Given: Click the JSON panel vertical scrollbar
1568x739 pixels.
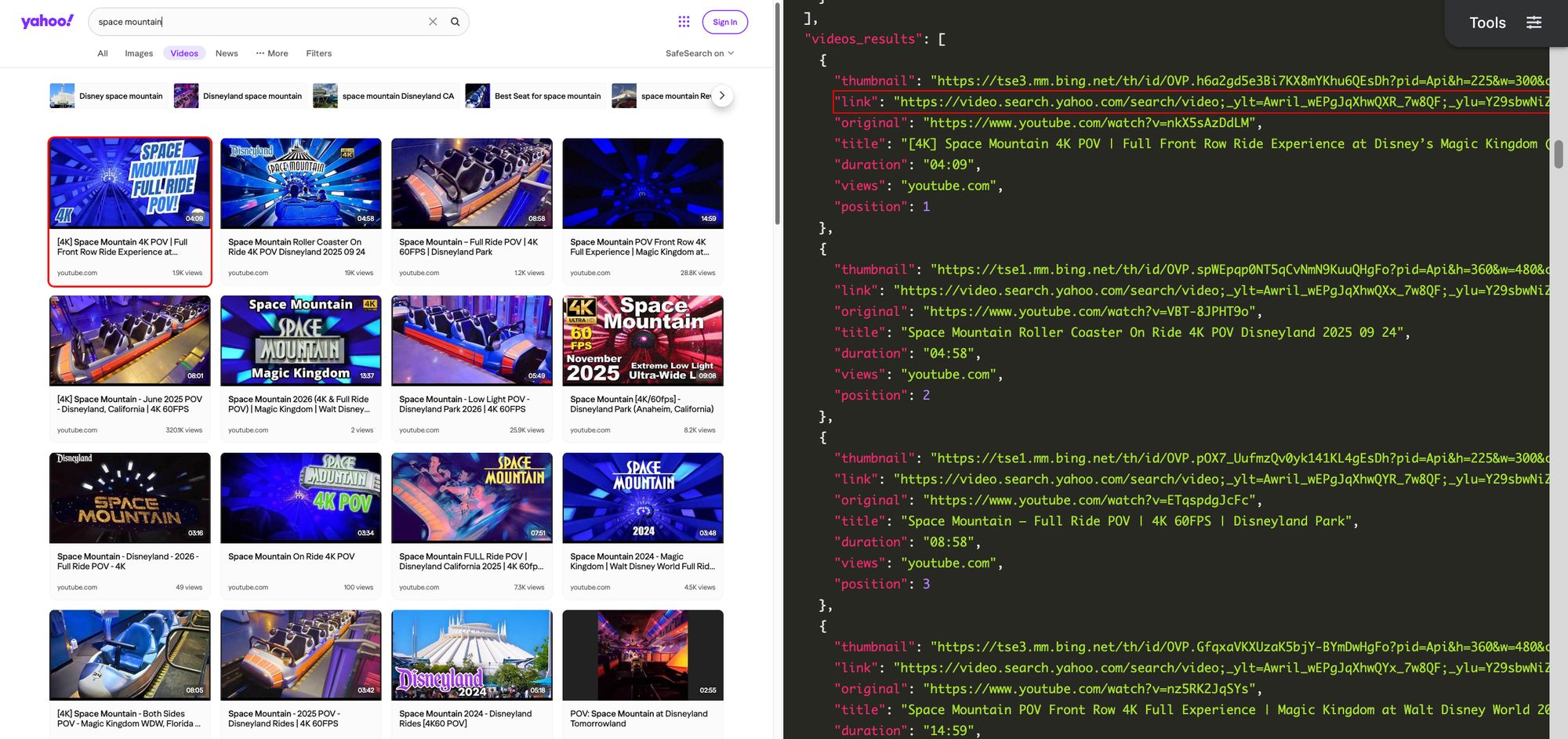Looking at the screenshot, I should point(1559,154).
